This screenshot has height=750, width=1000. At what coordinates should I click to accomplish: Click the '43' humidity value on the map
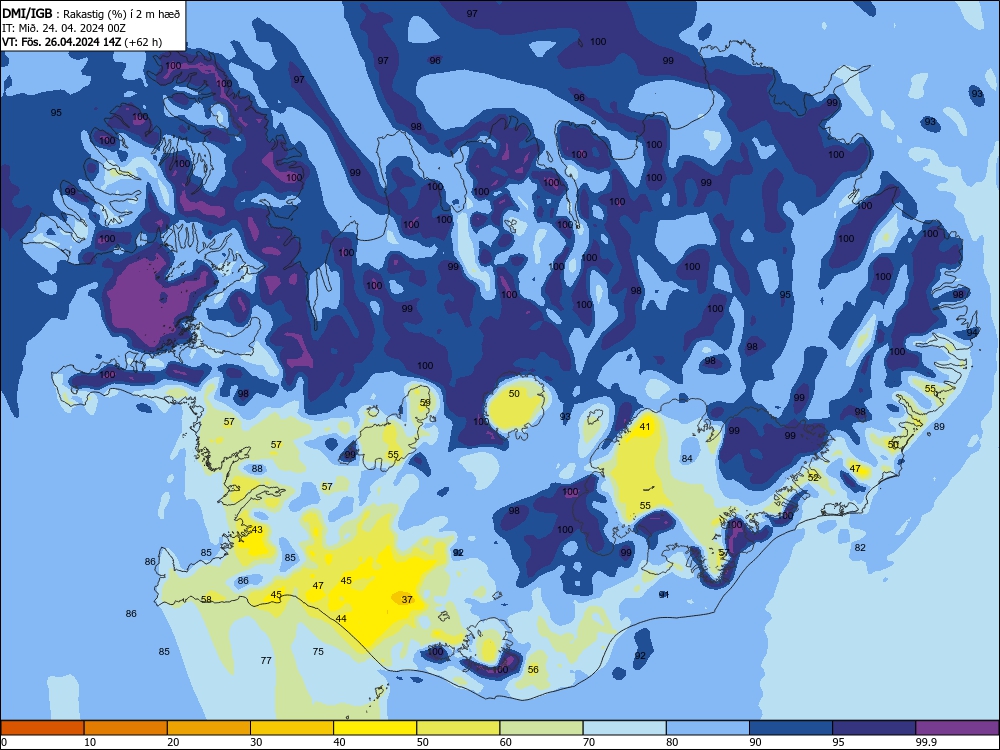tap(257, 530)
